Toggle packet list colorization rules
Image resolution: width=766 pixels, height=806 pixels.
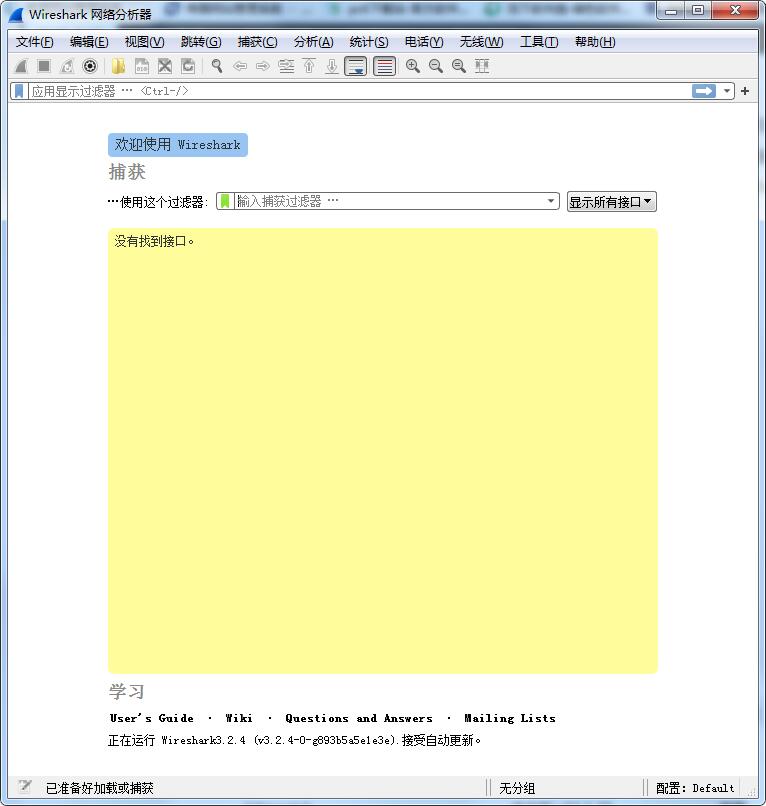tap(385, 66)
